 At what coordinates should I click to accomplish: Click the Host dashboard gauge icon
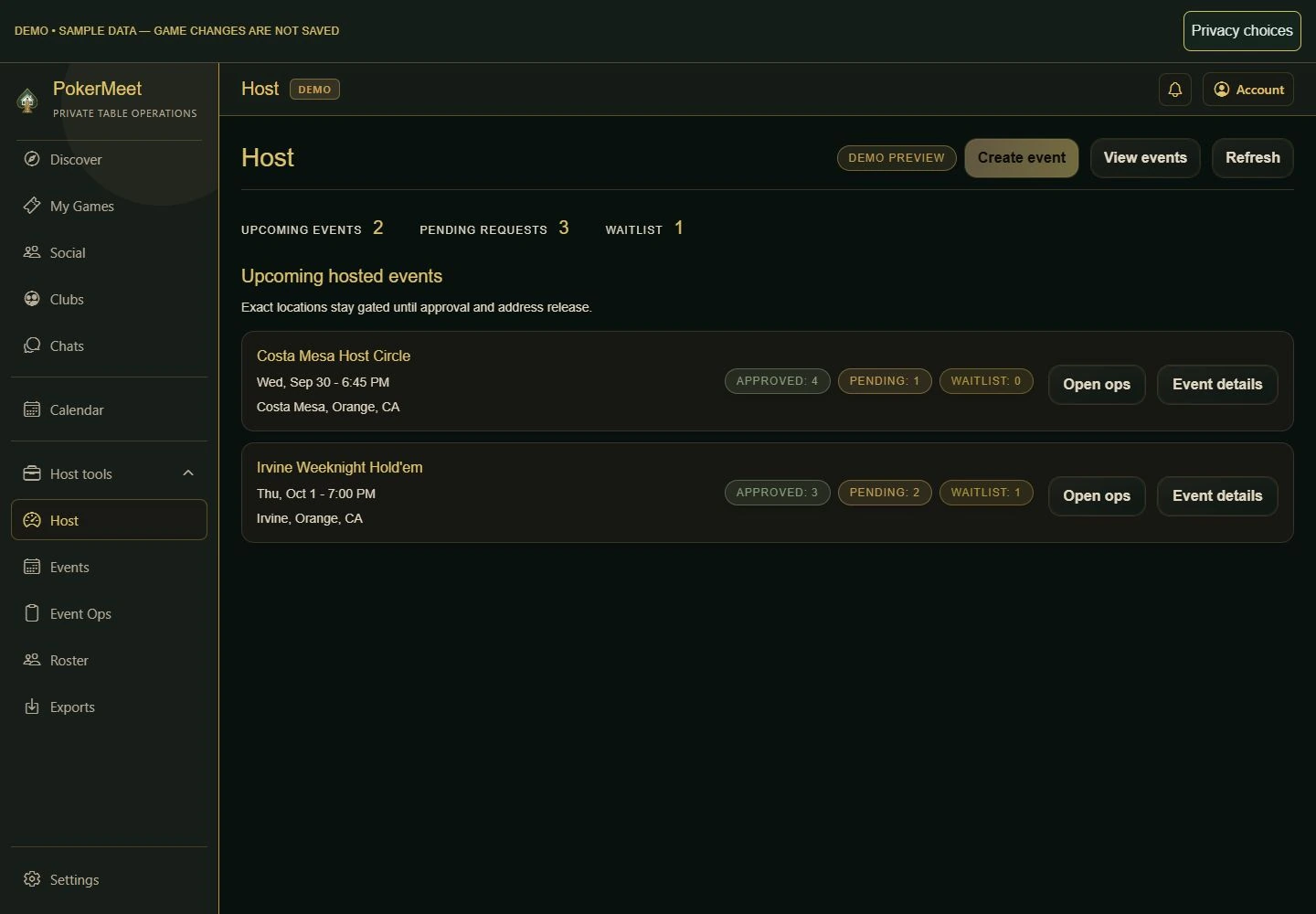pyautogui.click(x=32, y=520)
